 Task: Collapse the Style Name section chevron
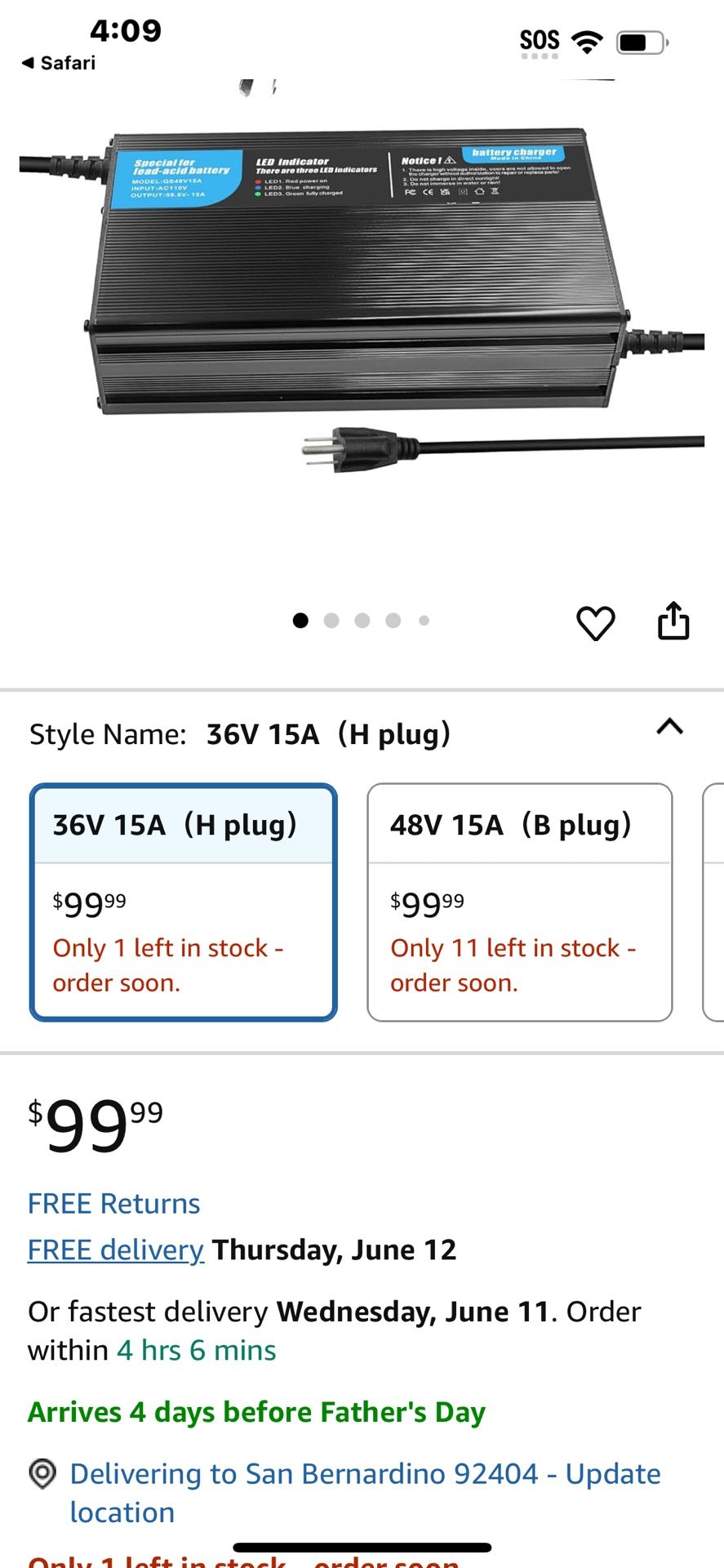point(670,727)
